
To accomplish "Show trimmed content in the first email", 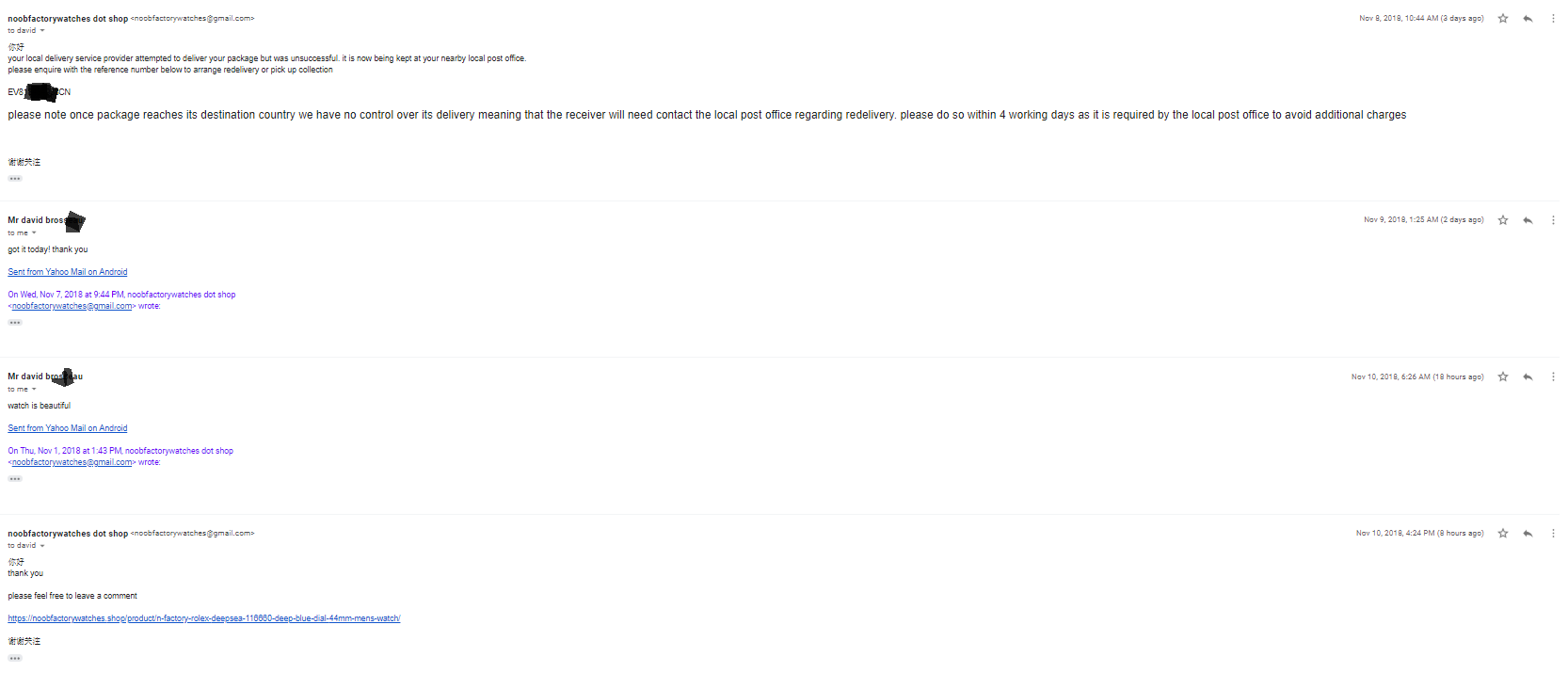I will (x=15, y=179).
